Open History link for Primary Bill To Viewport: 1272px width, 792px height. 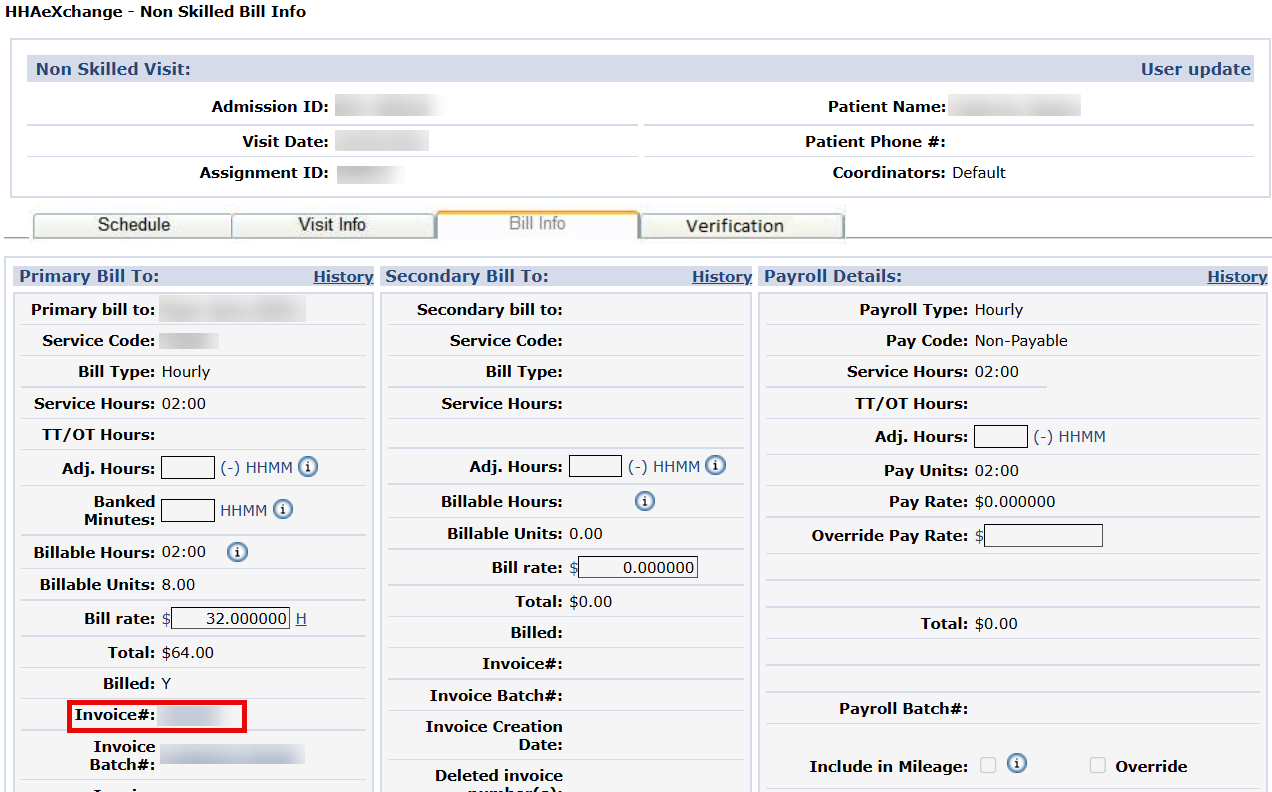[343, 277]
